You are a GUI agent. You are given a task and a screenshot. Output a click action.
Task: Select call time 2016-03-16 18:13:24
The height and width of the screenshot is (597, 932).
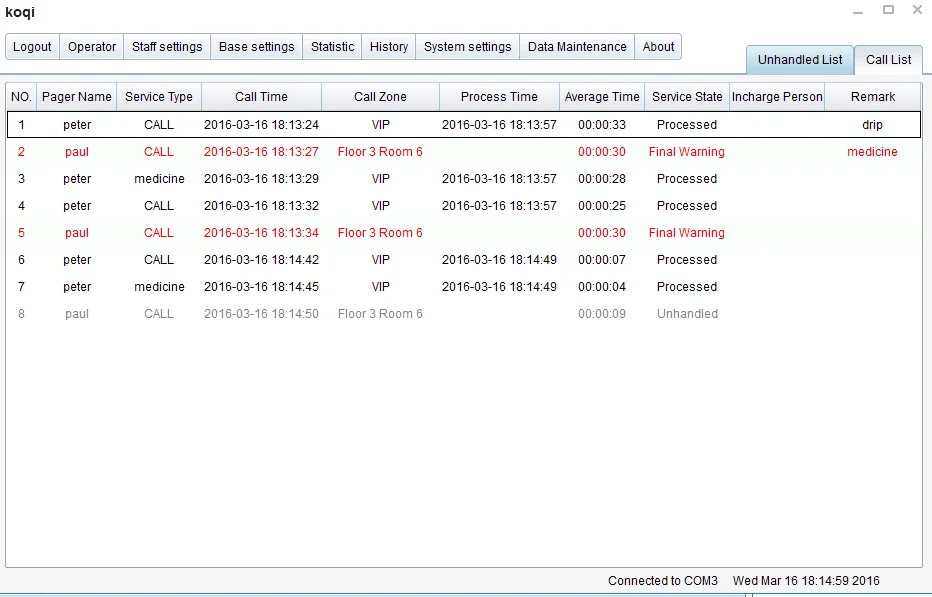click(x=262, y=125)
